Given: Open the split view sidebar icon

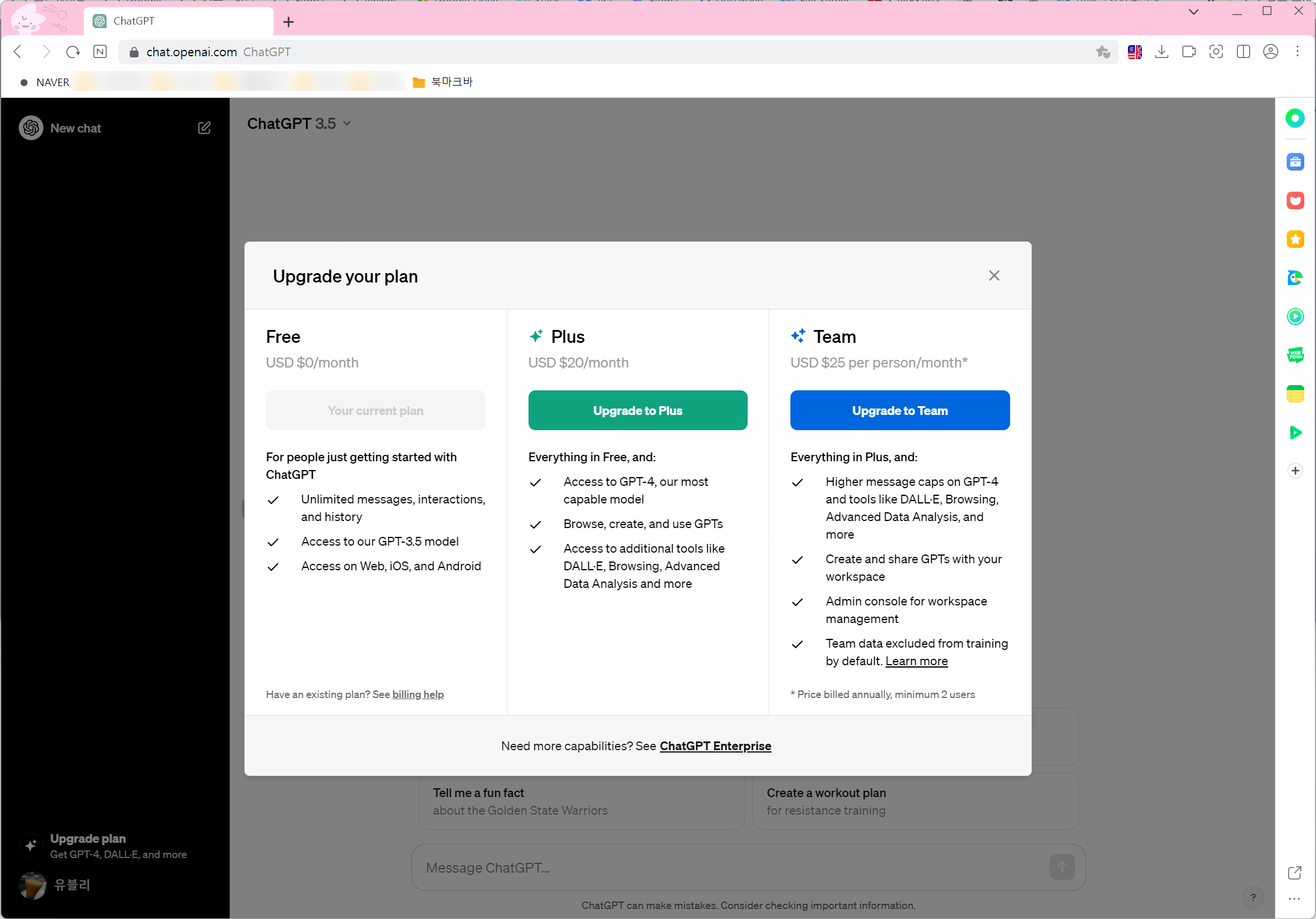Looking at the screenshot, I should (x=1243, y=52).
